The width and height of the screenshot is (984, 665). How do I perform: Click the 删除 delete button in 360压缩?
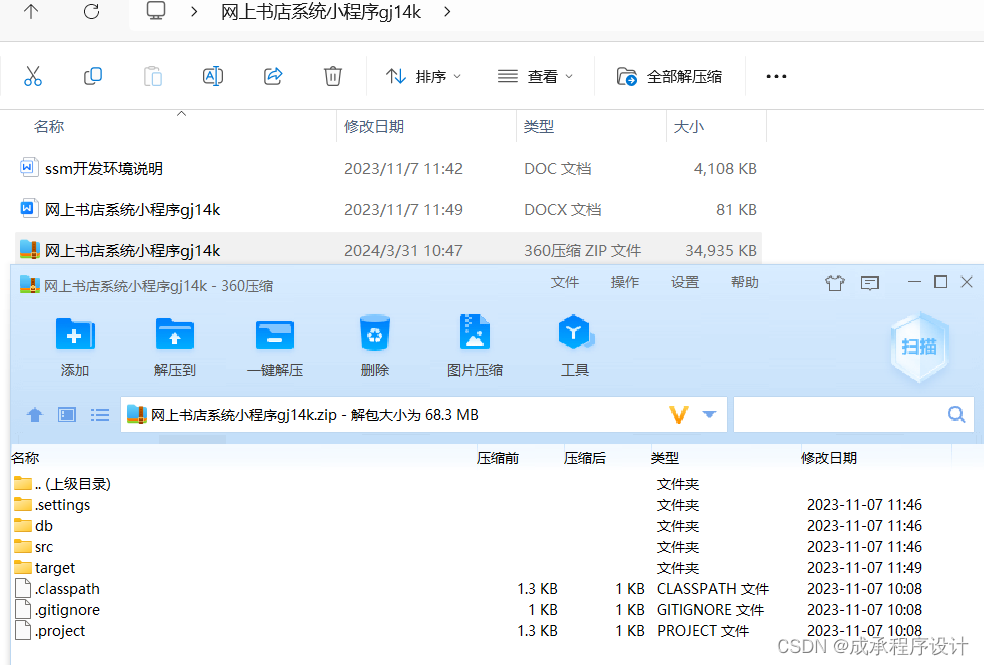(375, 346)
